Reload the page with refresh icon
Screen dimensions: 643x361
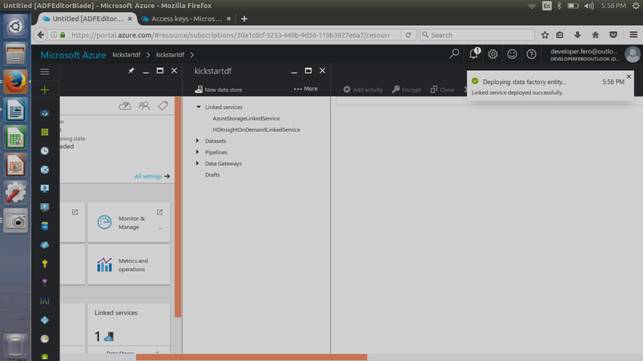click(408, 35)
